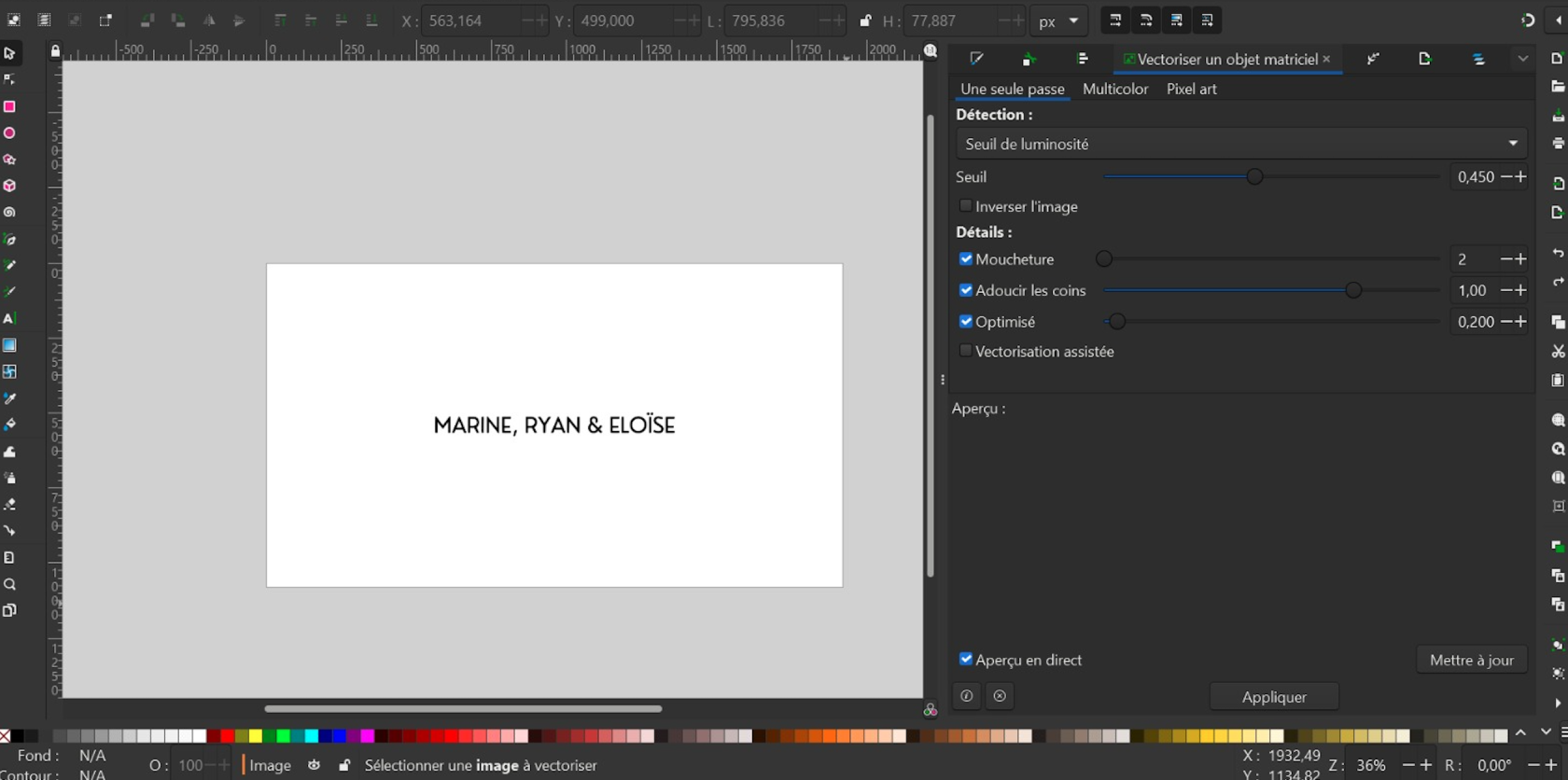Switch to Une seule passe tab

click(x=1012, y=89)
